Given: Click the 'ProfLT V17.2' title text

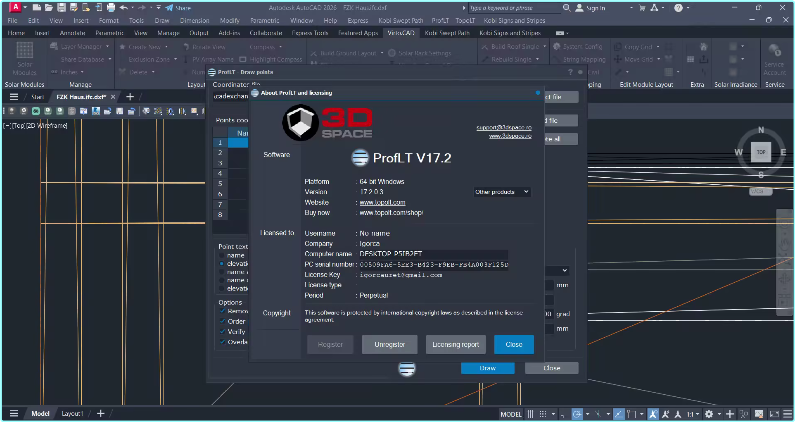Looking at the screenshot, I should pos(412,158).
